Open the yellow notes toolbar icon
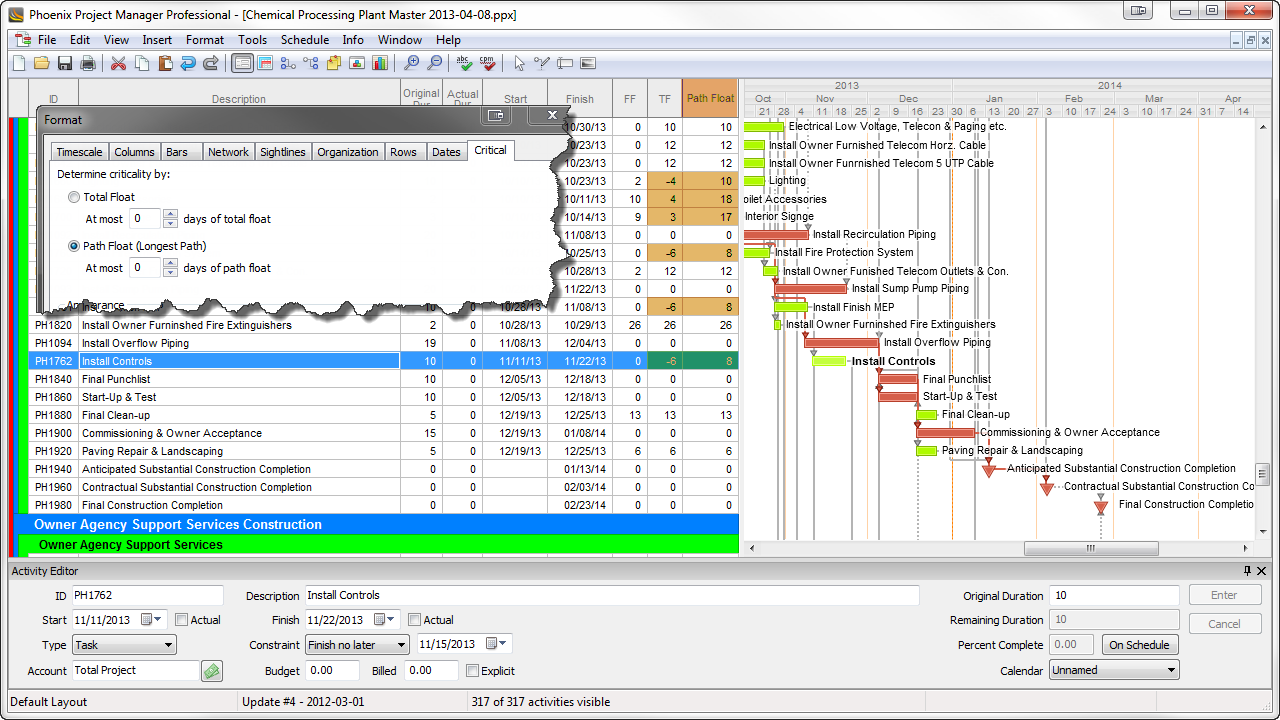Screen dimensions: 1280x720 (333, 63)
